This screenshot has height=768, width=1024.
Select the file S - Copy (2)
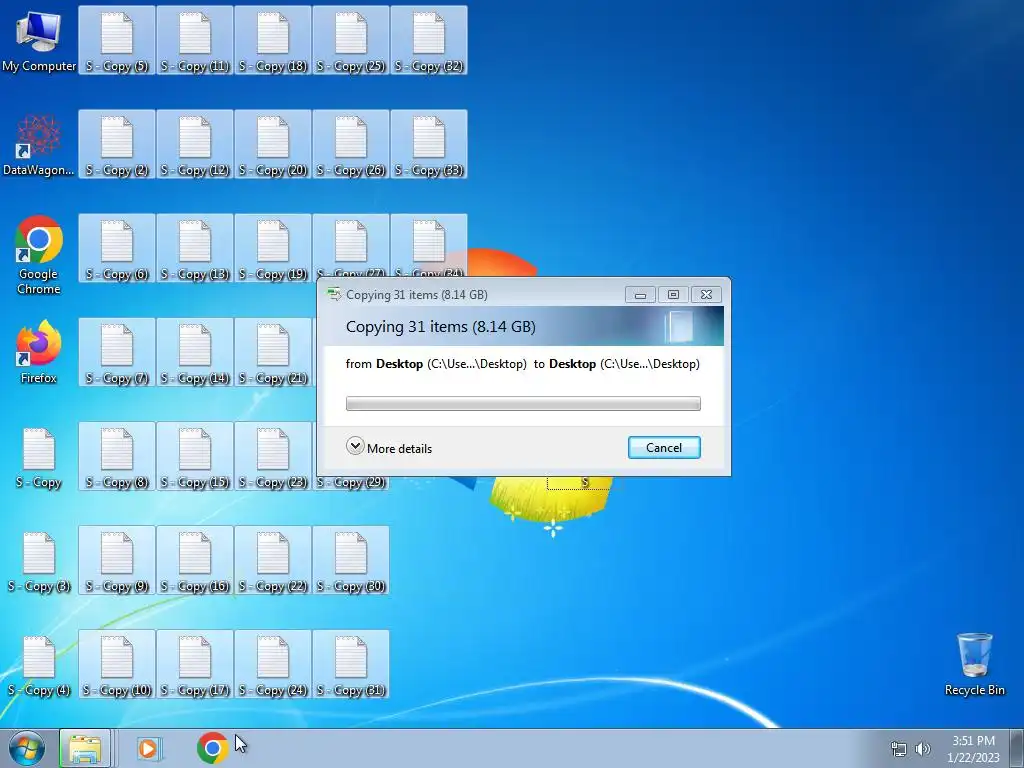(x=117, y=144)
